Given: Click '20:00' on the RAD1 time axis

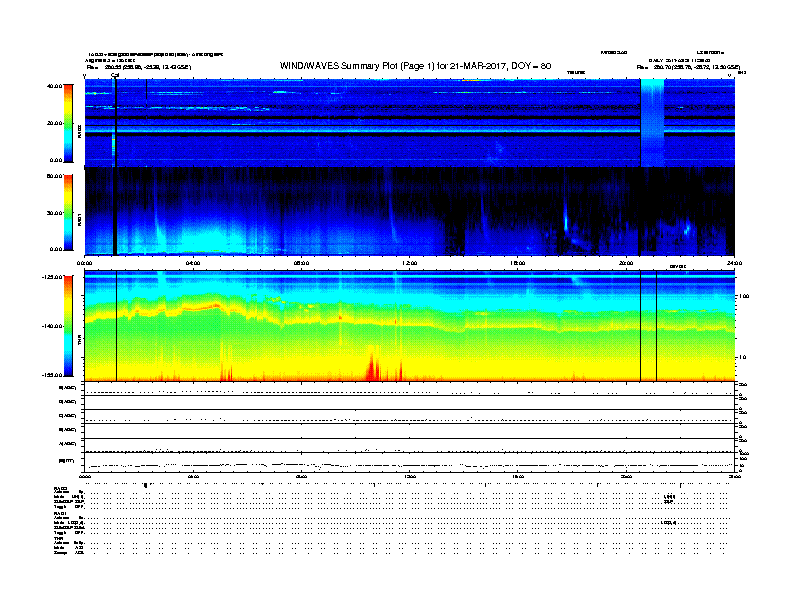Looking at the screenshot, I should click(626, 263).
